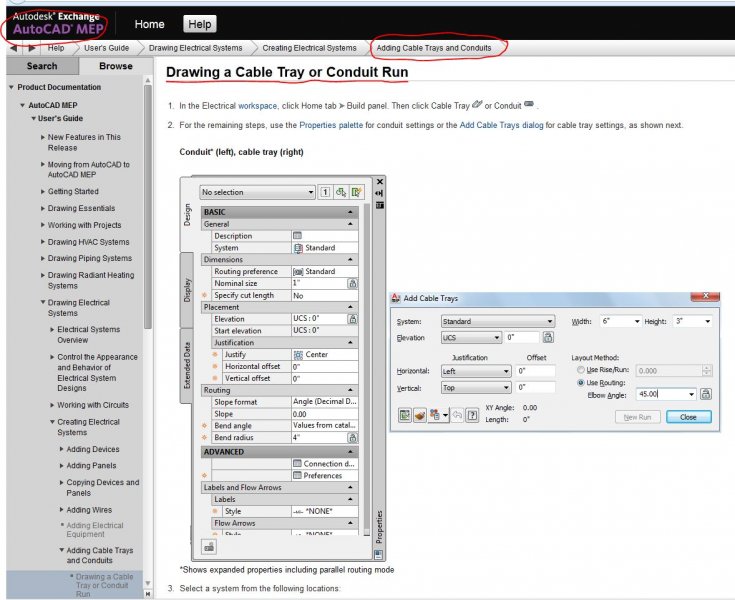Click the back navigation arrow in breadcrumb bar
This screenshot has height=600, width=735.
click(13, 48)
